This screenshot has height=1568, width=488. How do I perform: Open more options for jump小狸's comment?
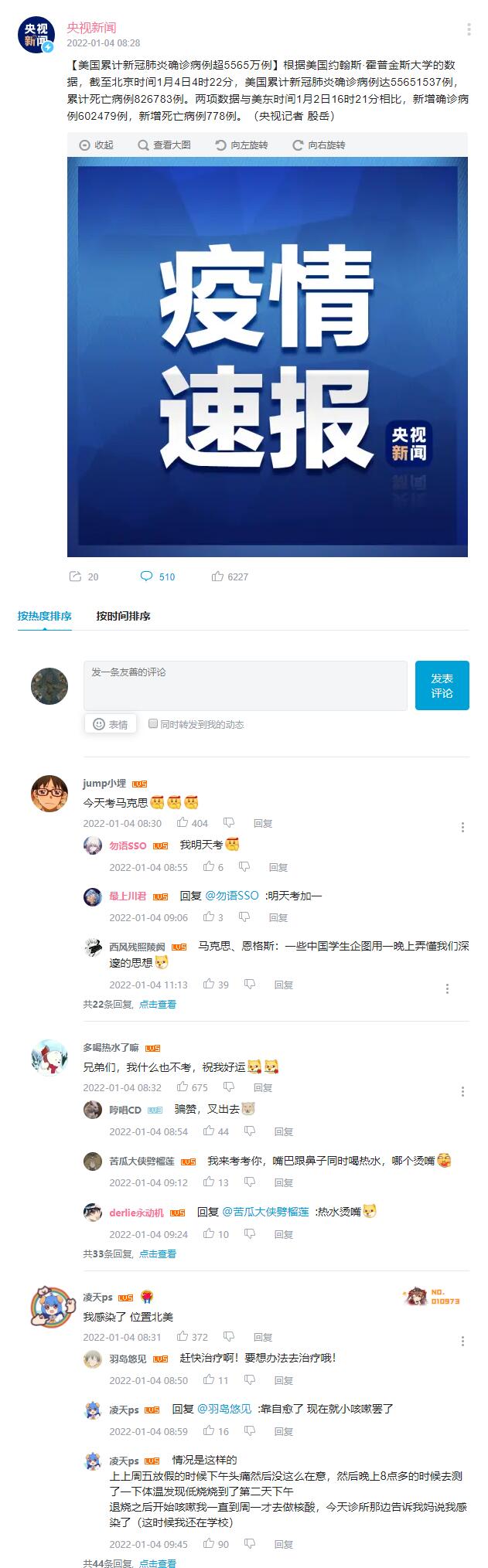click(462, 827)
